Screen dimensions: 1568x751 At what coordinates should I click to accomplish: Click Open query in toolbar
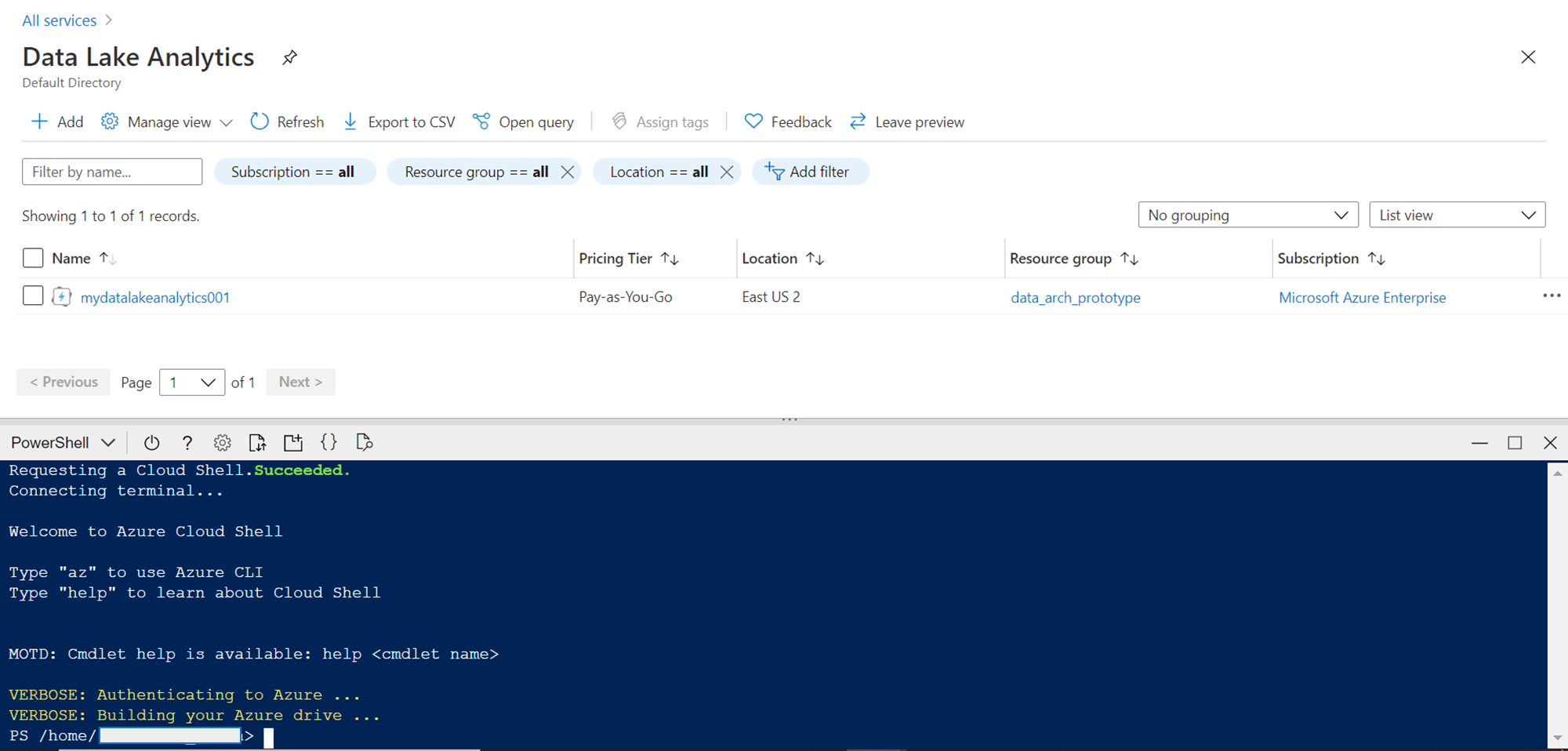(x=524, y=122)
